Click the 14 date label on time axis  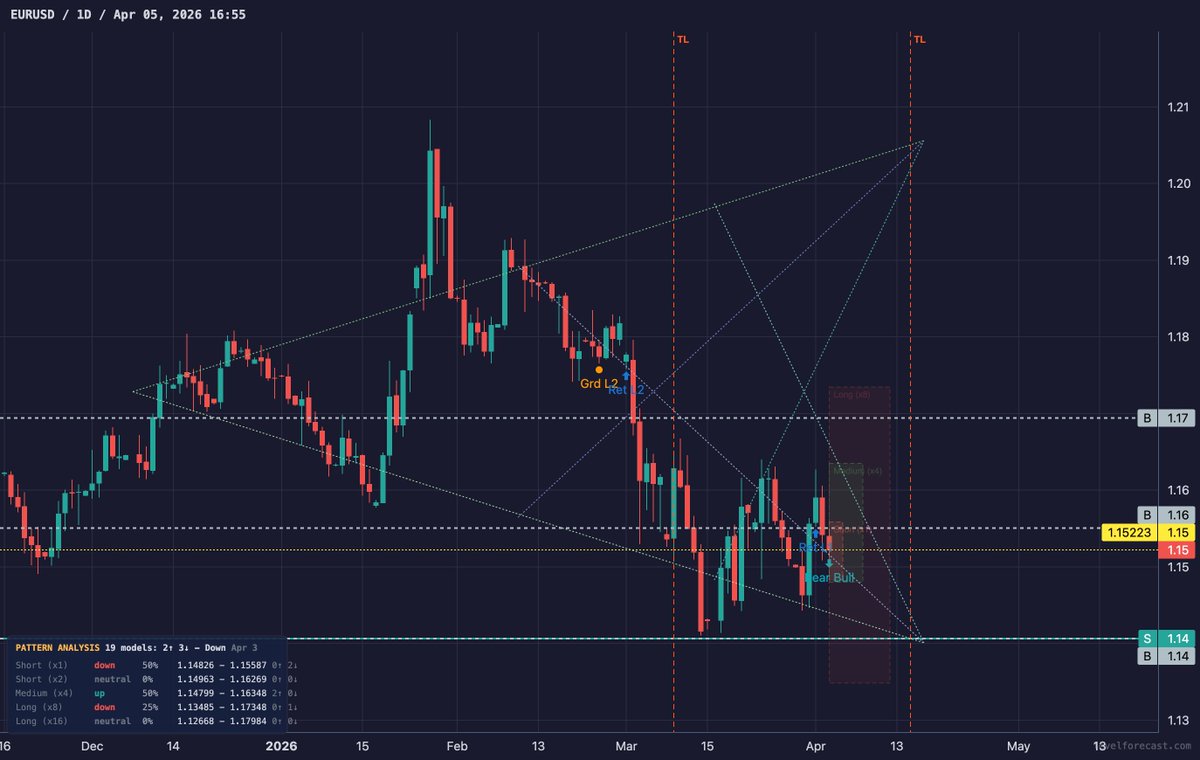pyautogui.click(x=172, y=746)
